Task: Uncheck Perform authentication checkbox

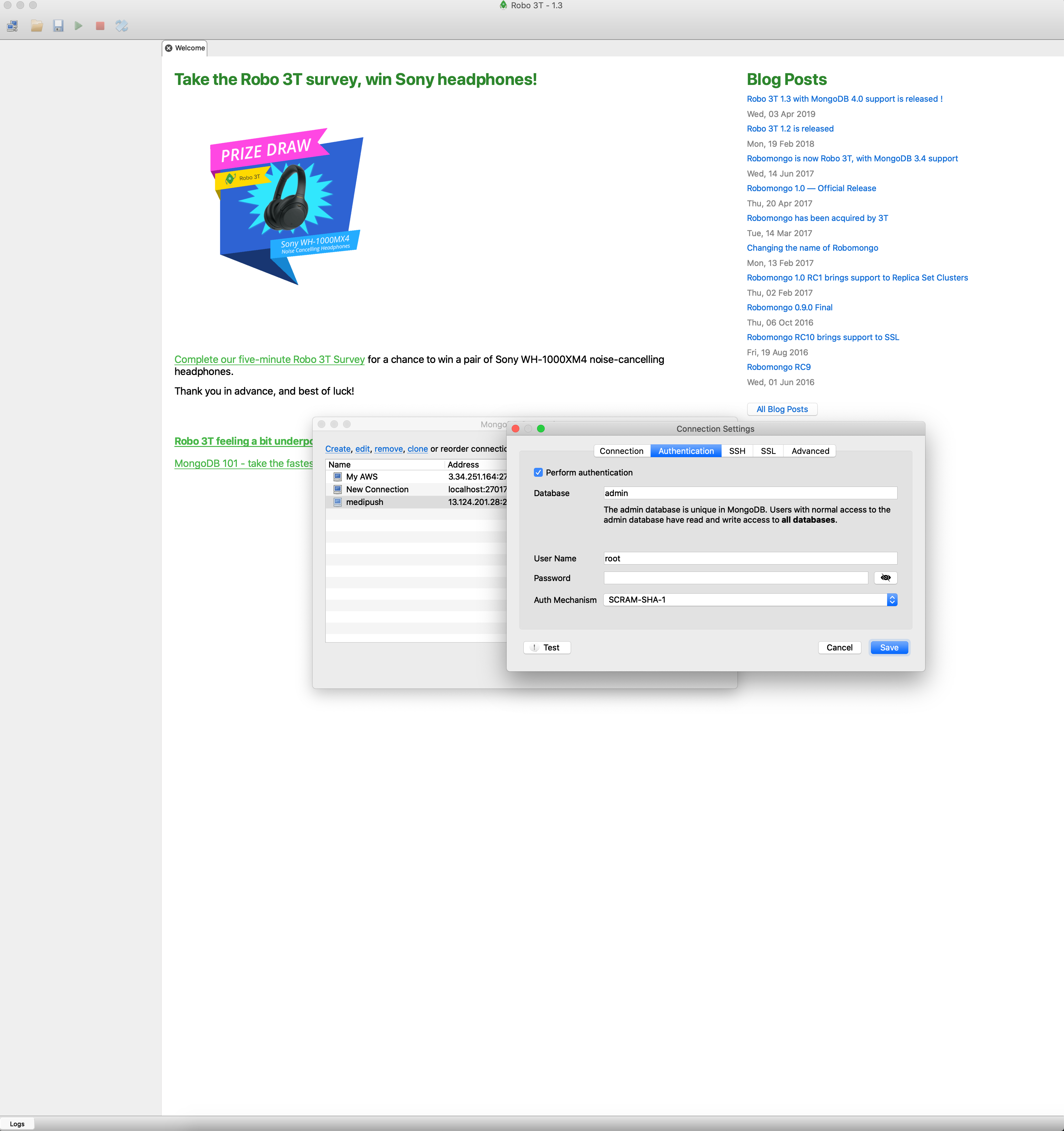Action: coord(538,472)
